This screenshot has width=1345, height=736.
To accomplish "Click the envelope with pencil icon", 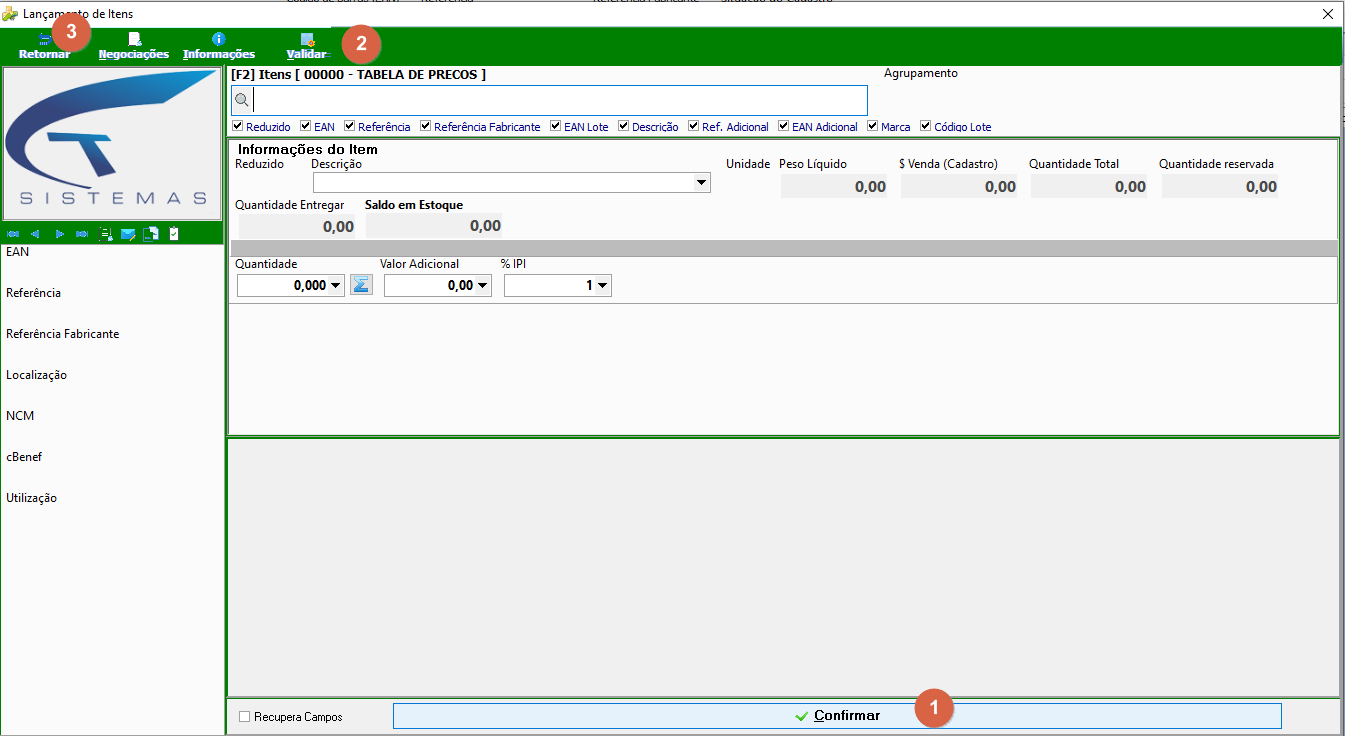I will [128, 234].
